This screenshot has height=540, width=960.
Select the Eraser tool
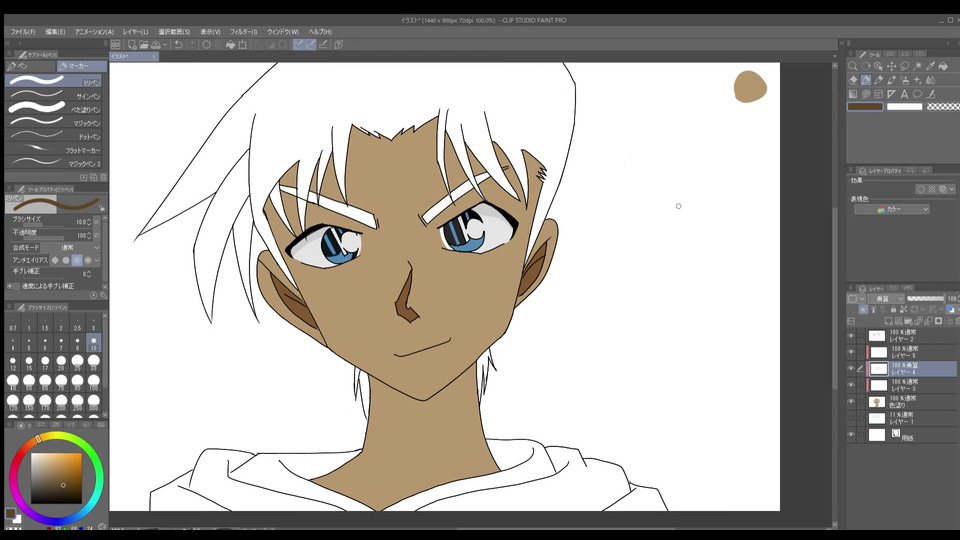[x=853, y=80]
